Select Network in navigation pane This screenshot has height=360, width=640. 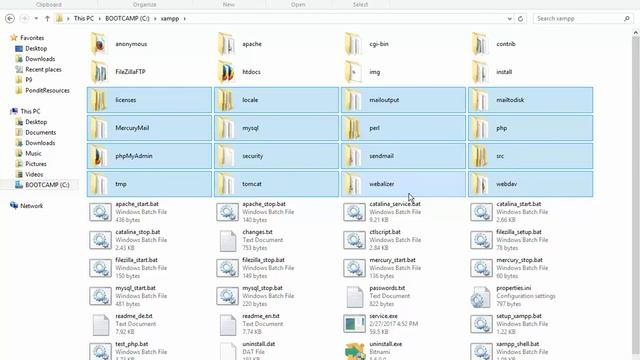point(31,206)
